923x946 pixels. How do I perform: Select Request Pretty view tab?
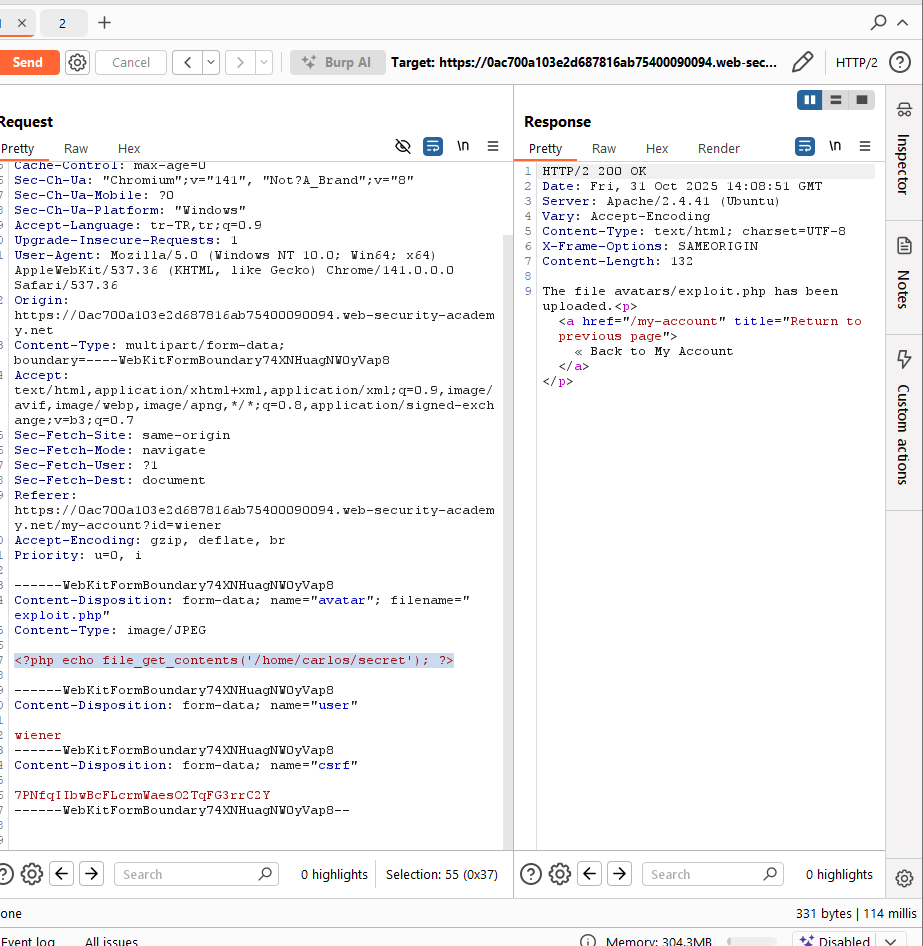pyautogui.click(x=17, y=148)
